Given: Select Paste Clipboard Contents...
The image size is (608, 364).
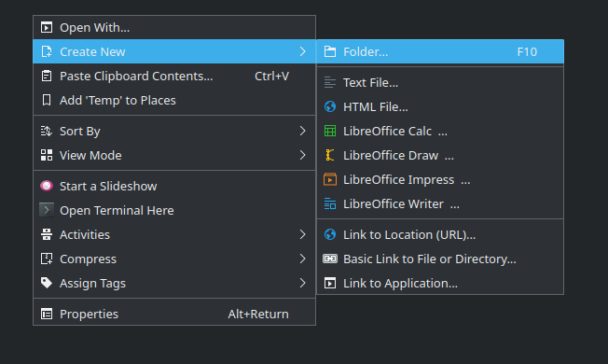Looking at the screenshot, I should [174, 76].
